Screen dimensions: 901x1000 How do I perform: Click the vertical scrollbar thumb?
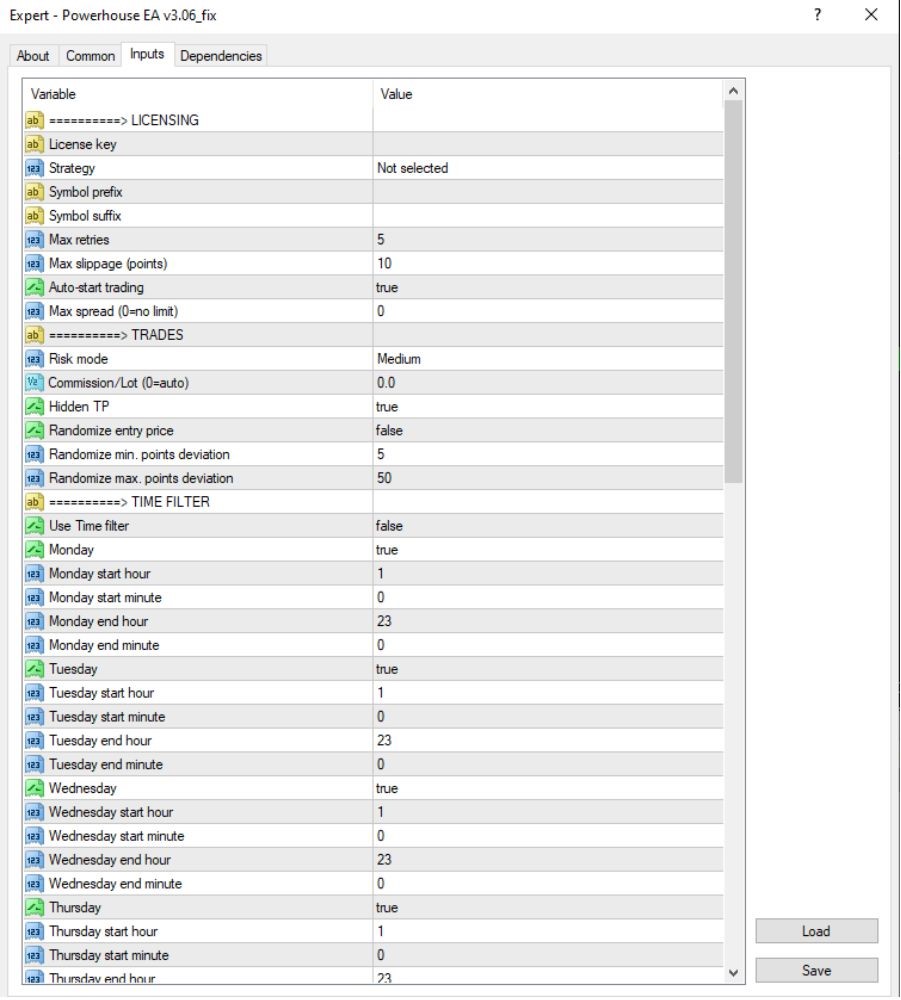point(733,292)
